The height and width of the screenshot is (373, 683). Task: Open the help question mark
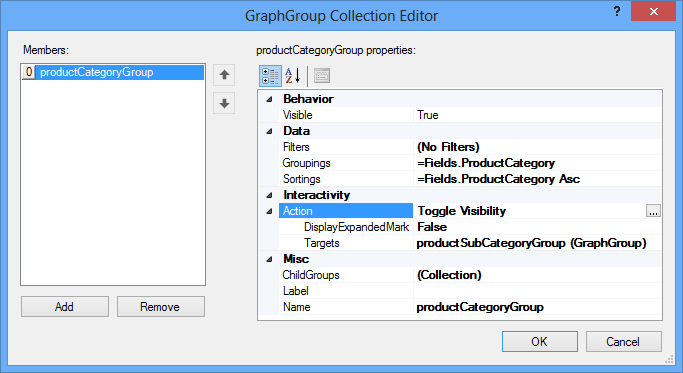pos(617,12)
